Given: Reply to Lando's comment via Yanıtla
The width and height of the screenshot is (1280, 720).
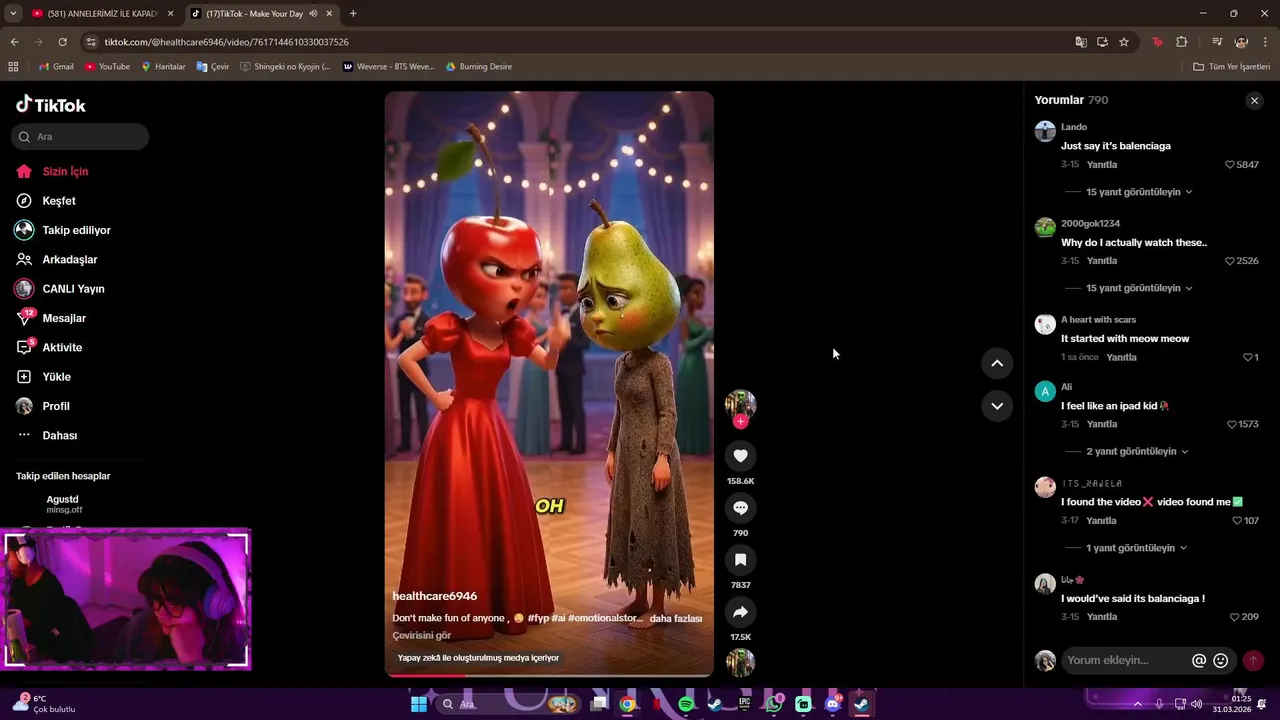Looking at the screenshot, I should point(1102,165).
